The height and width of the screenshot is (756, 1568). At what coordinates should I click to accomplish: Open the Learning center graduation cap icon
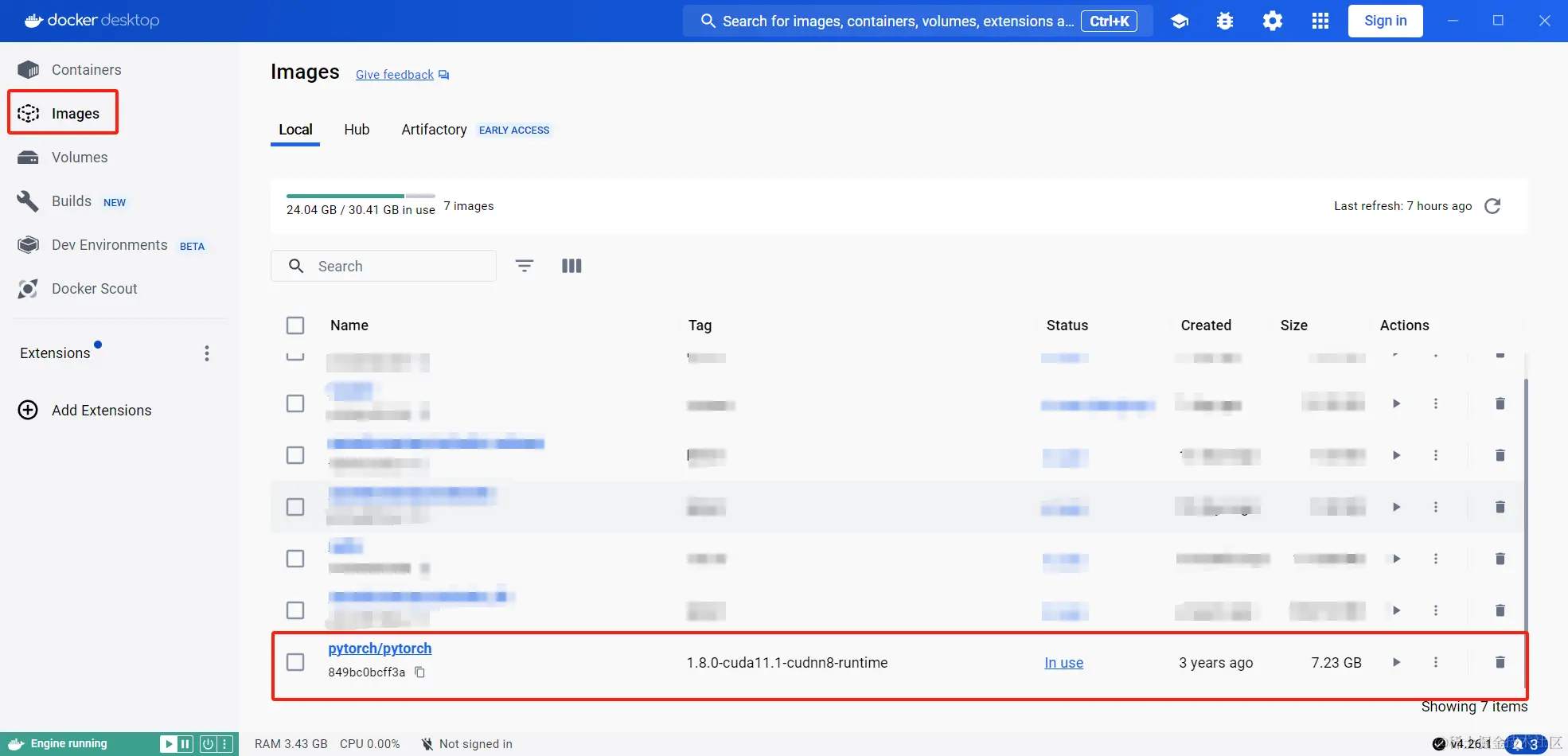click(x=1180, y=21)
